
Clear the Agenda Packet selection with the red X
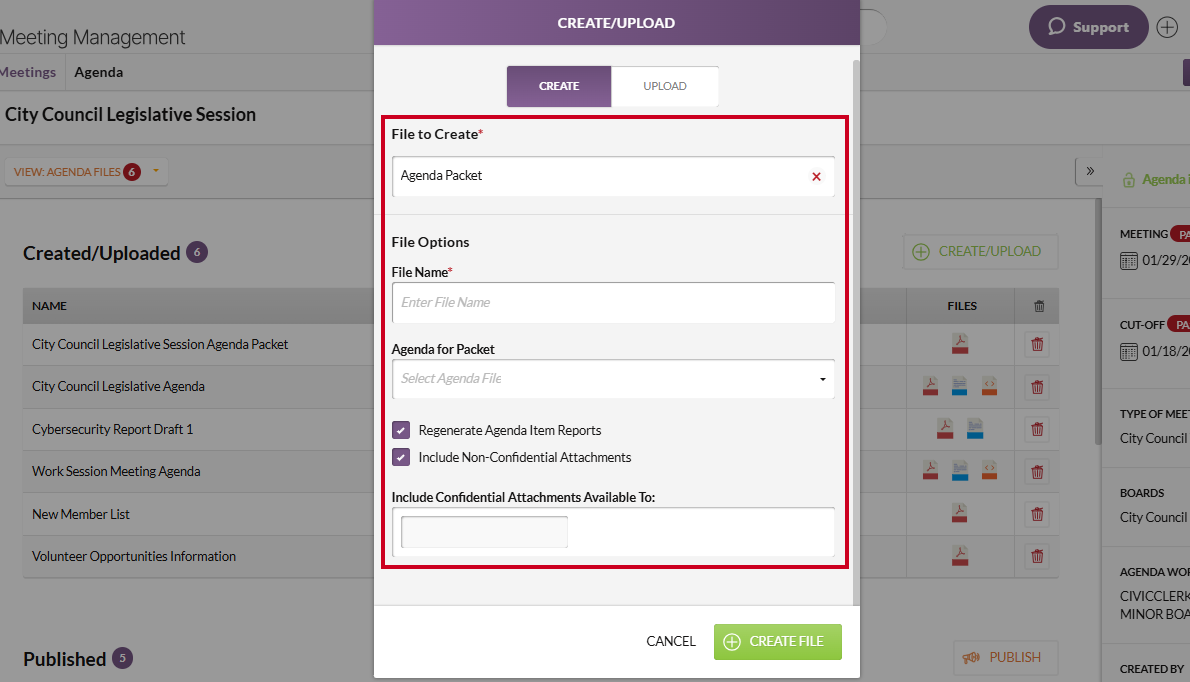(x=817, y=177)
